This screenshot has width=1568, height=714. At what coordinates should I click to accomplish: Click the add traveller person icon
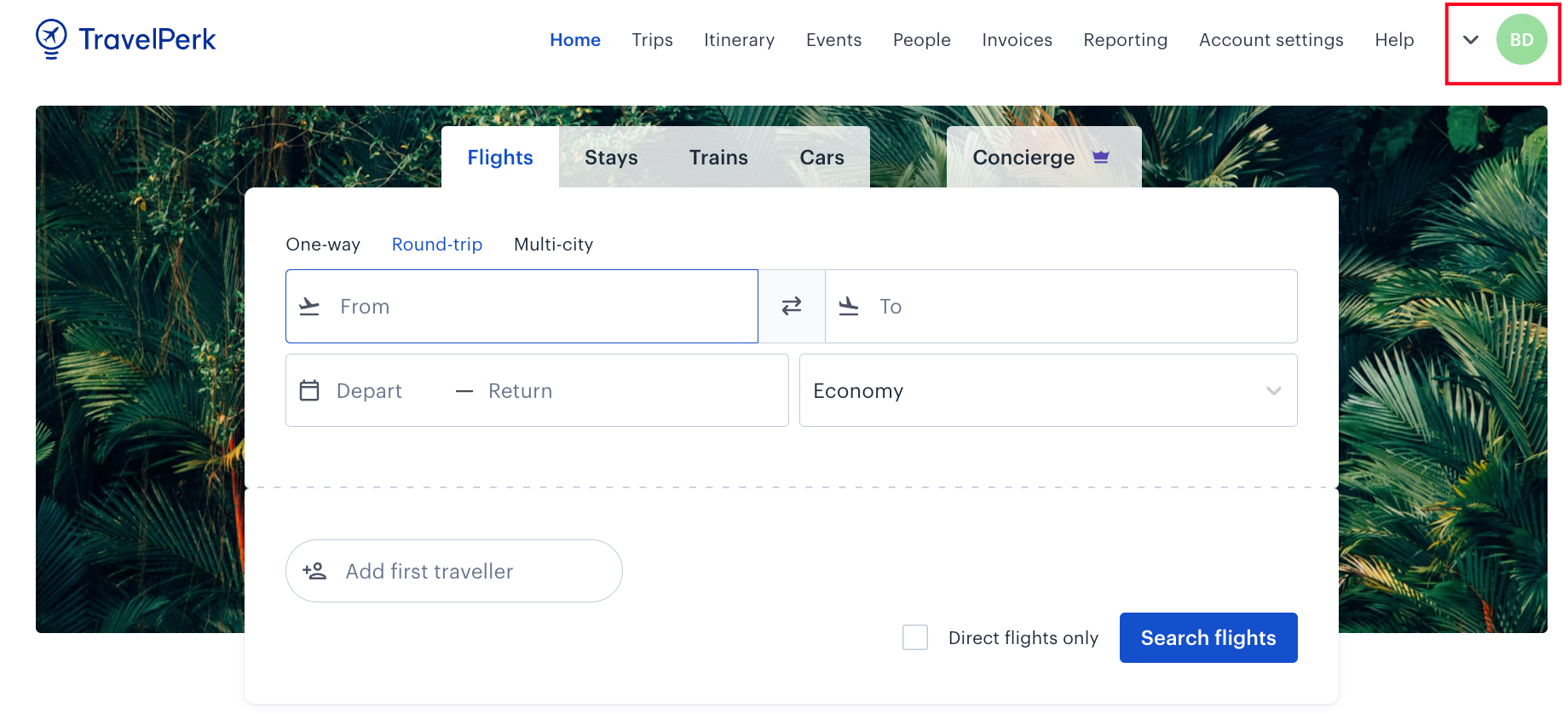(314, 571)
